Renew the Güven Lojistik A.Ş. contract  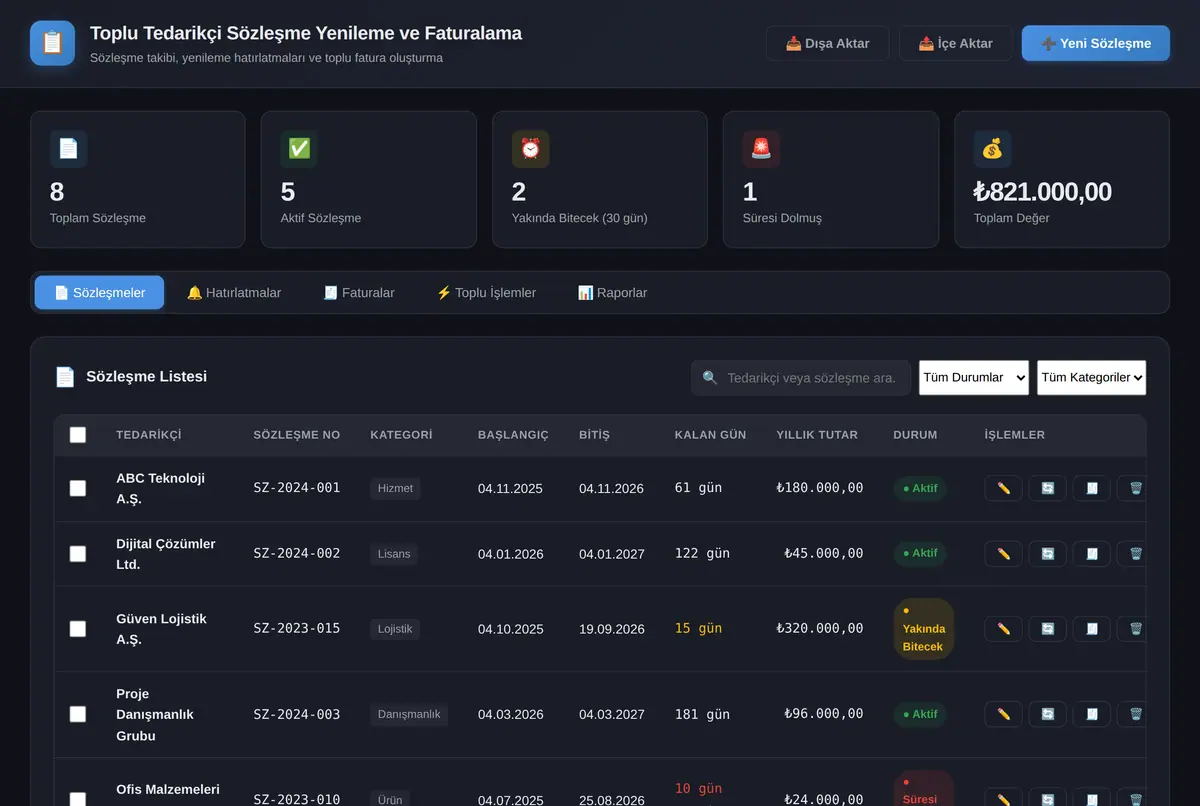tap(1047, 629)
